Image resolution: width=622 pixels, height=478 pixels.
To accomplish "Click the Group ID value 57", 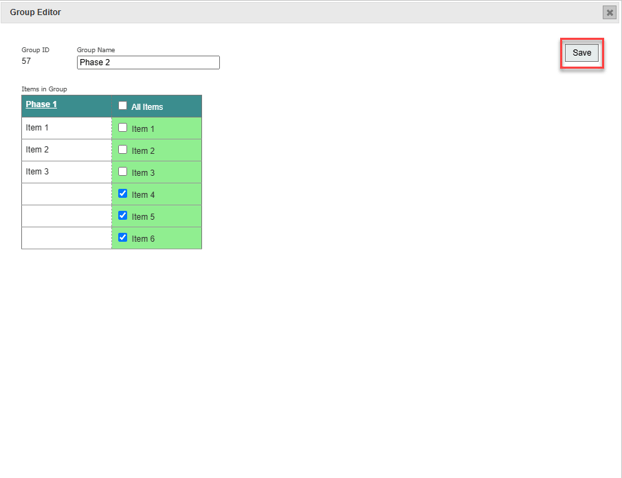I will point(26,62).
